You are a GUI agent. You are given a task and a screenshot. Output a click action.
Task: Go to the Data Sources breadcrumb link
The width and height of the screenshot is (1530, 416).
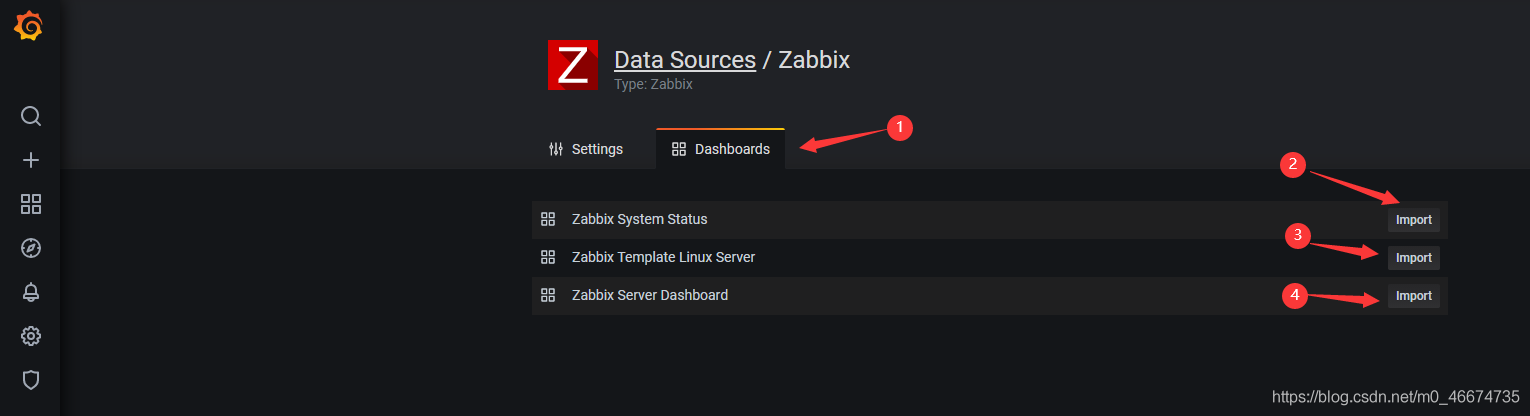(685, 60)
